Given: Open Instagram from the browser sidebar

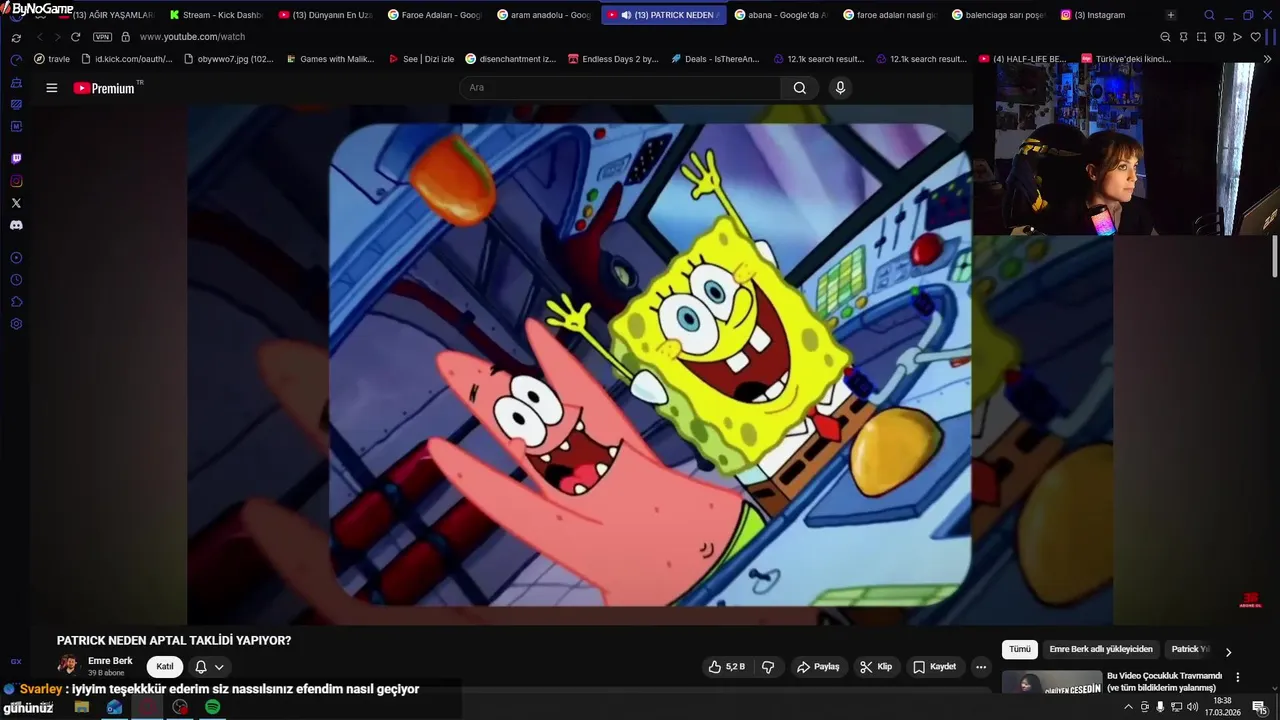Looking at the screenshot, I should tap(16, 181).
